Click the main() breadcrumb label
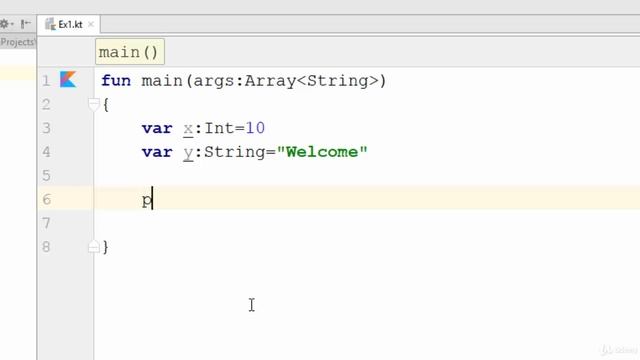Viewport: 640px width, 360px height. pos(130,52)
